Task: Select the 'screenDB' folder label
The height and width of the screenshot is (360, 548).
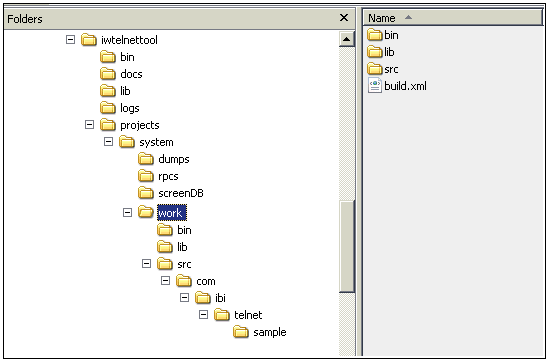Action: tap(181, 193)
